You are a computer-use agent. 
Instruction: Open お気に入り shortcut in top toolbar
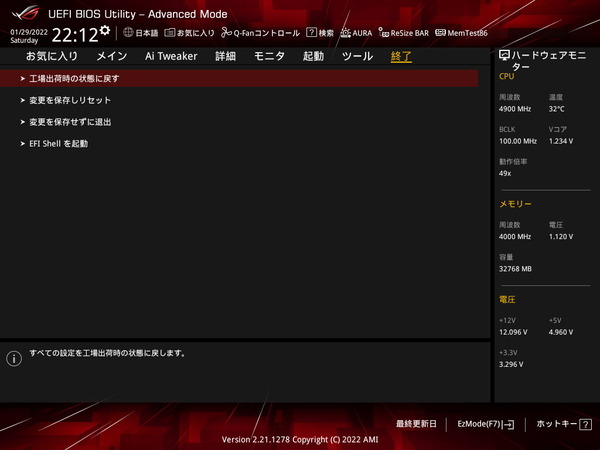(x=188, y=33)
